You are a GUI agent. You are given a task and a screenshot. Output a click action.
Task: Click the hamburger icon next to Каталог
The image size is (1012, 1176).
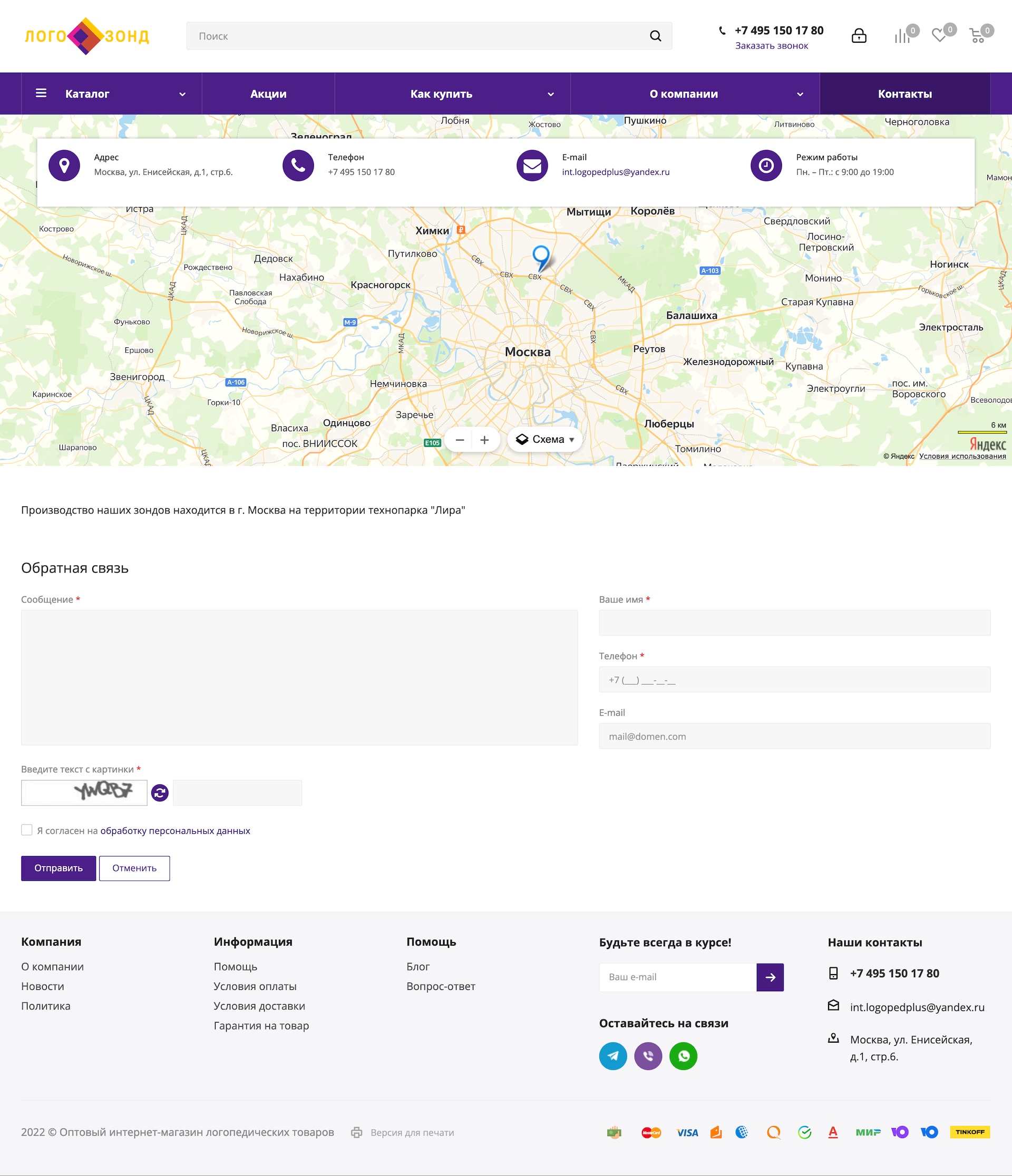coord(42,93)
